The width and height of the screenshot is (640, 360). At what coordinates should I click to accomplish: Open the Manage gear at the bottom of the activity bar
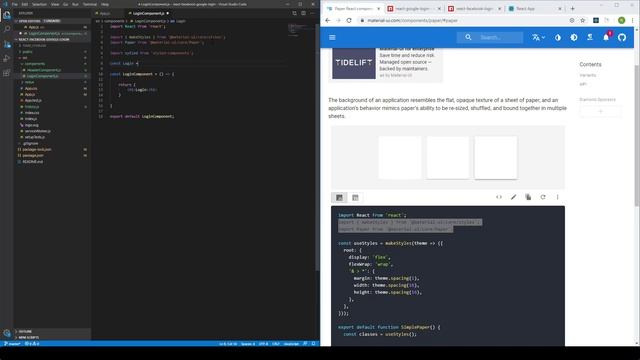point(7,333)
